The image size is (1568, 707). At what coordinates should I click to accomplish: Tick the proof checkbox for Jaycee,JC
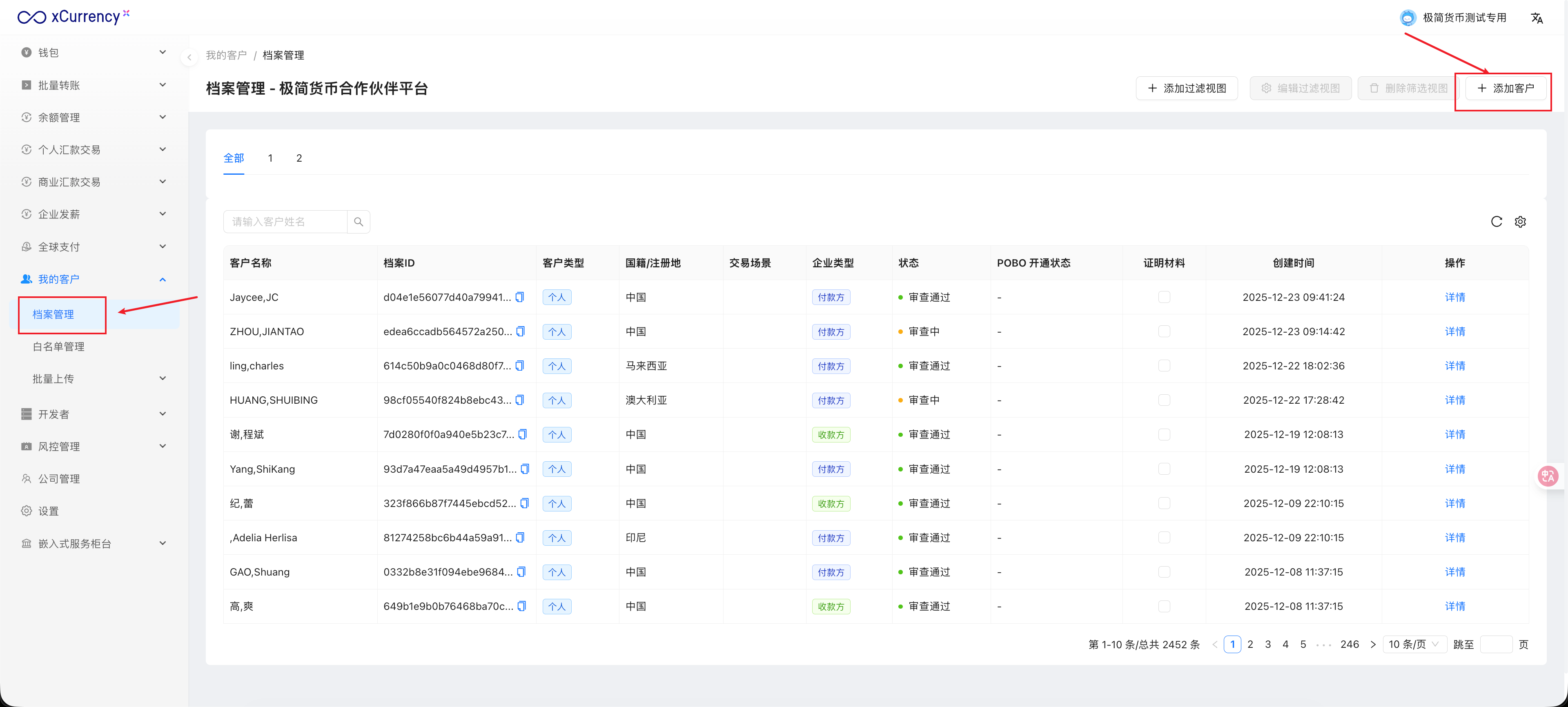(x=1164, y=297)
